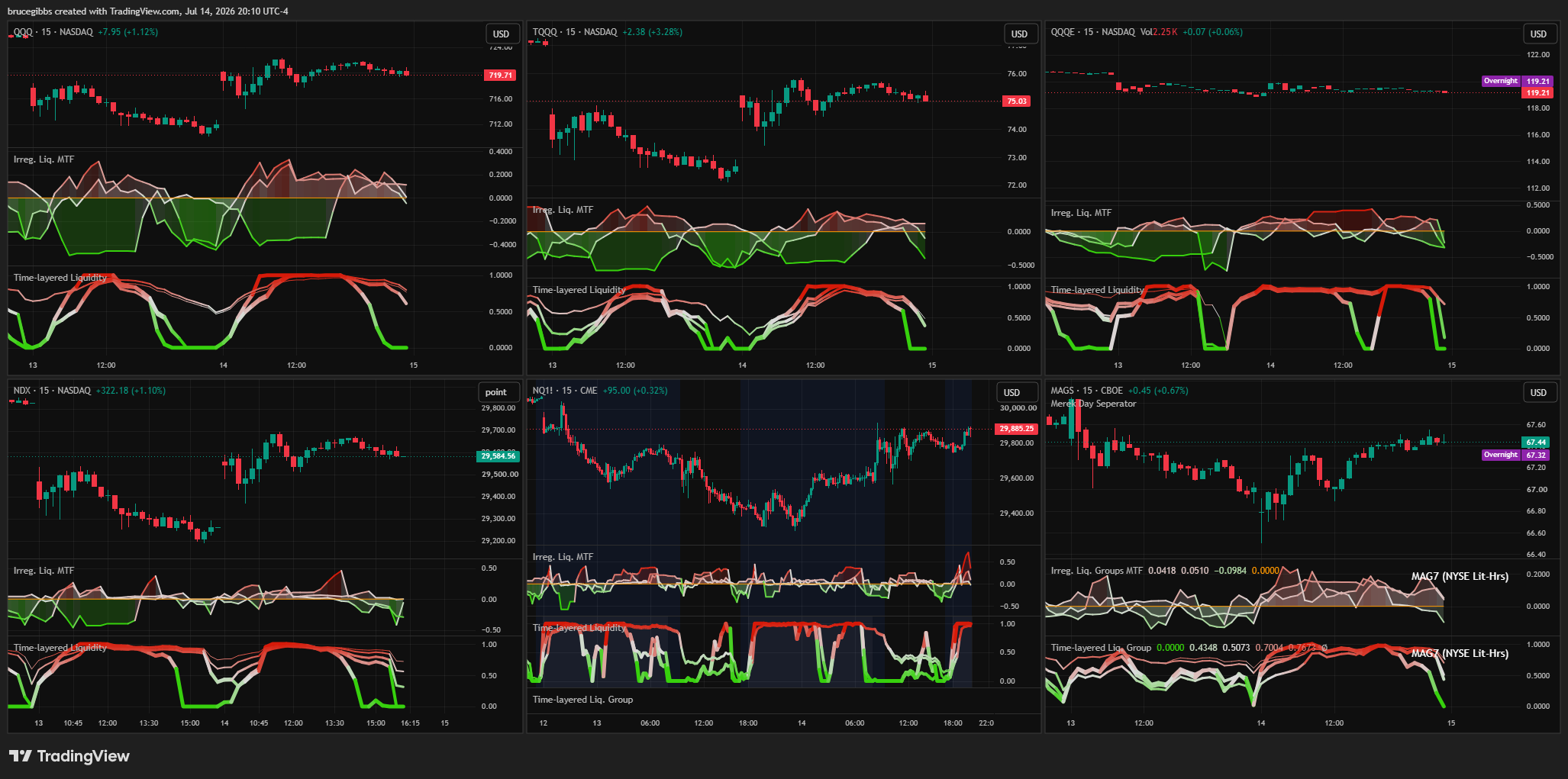Click the QQQE · 15 · NASDAQ symbol title
The image size is (1568, 779).
click(1093, 32)
